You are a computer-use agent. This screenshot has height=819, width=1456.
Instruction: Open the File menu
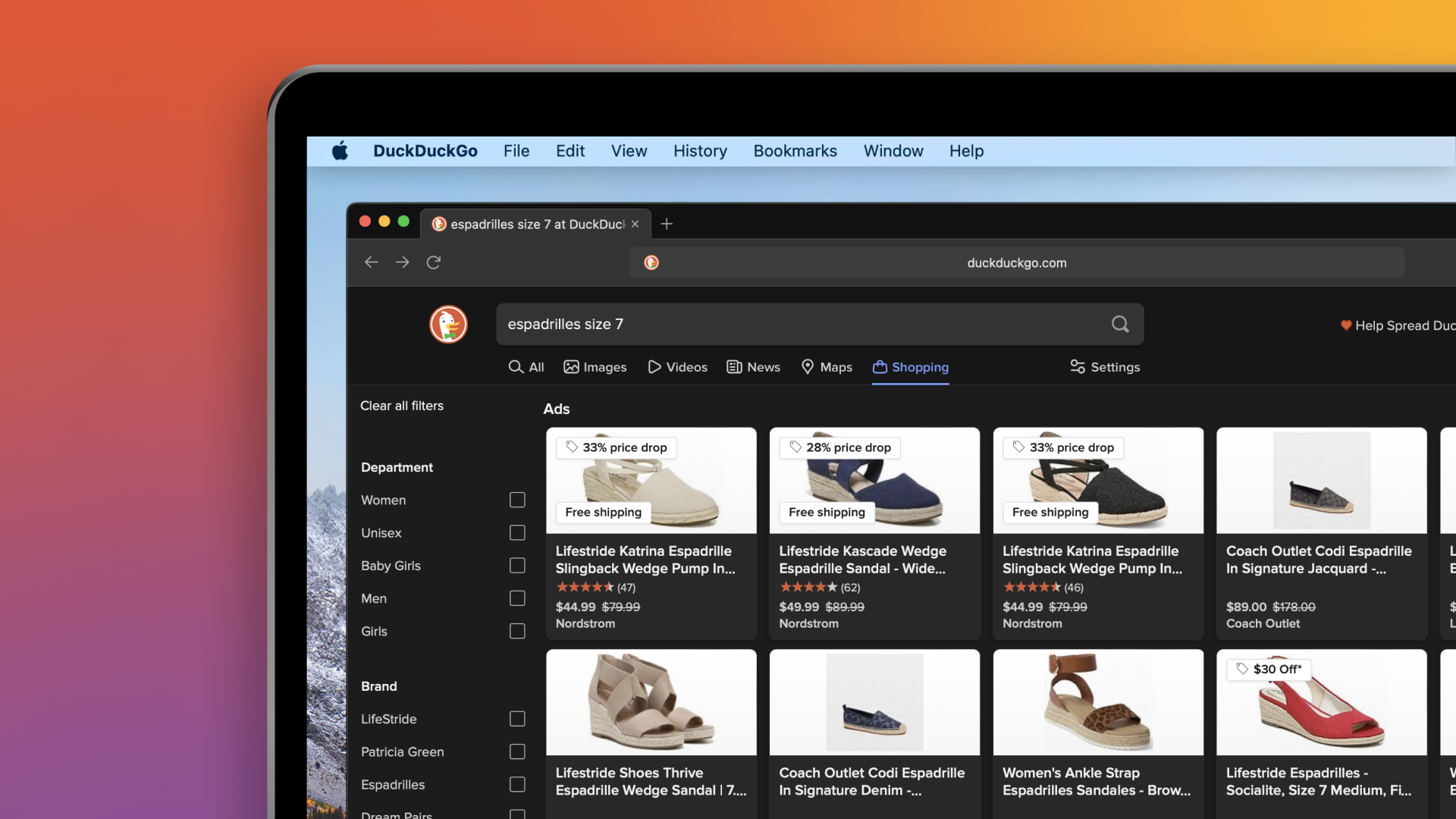(x=516, y=151)
